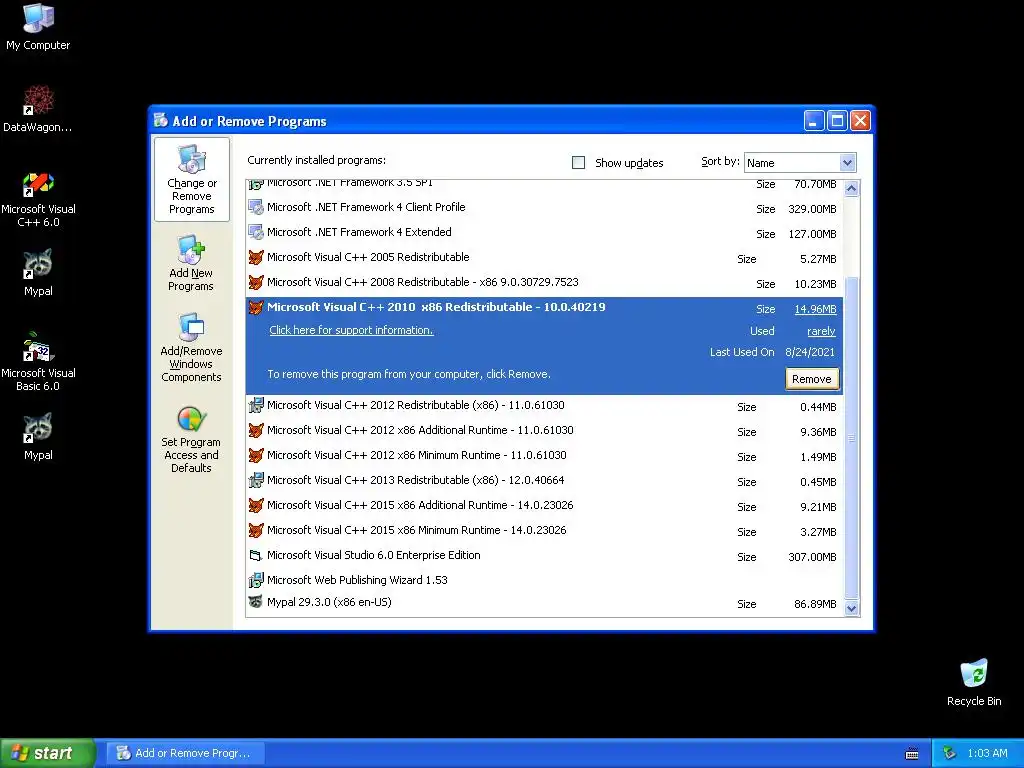This screenshot has height=768, width=1024.
Task: Select Visual C++ 2013 Redistributable 12.0.40664 row
Action: 544,481
